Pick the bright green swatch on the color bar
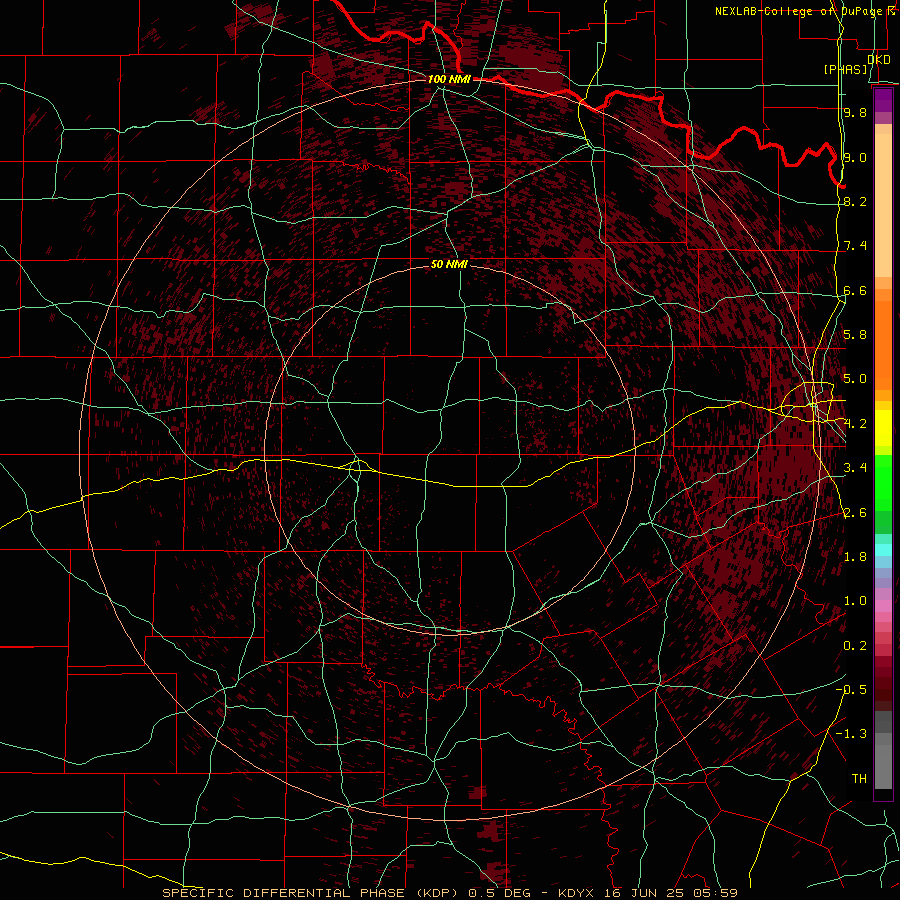 (x=883, y=482)
